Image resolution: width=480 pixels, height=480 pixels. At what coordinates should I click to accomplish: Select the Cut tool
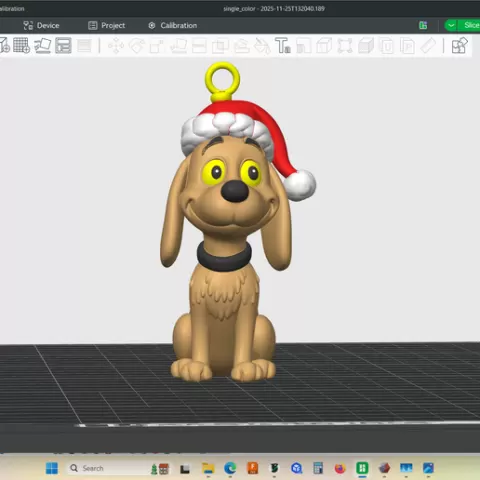pyautogui.click(x=199, y=46)
